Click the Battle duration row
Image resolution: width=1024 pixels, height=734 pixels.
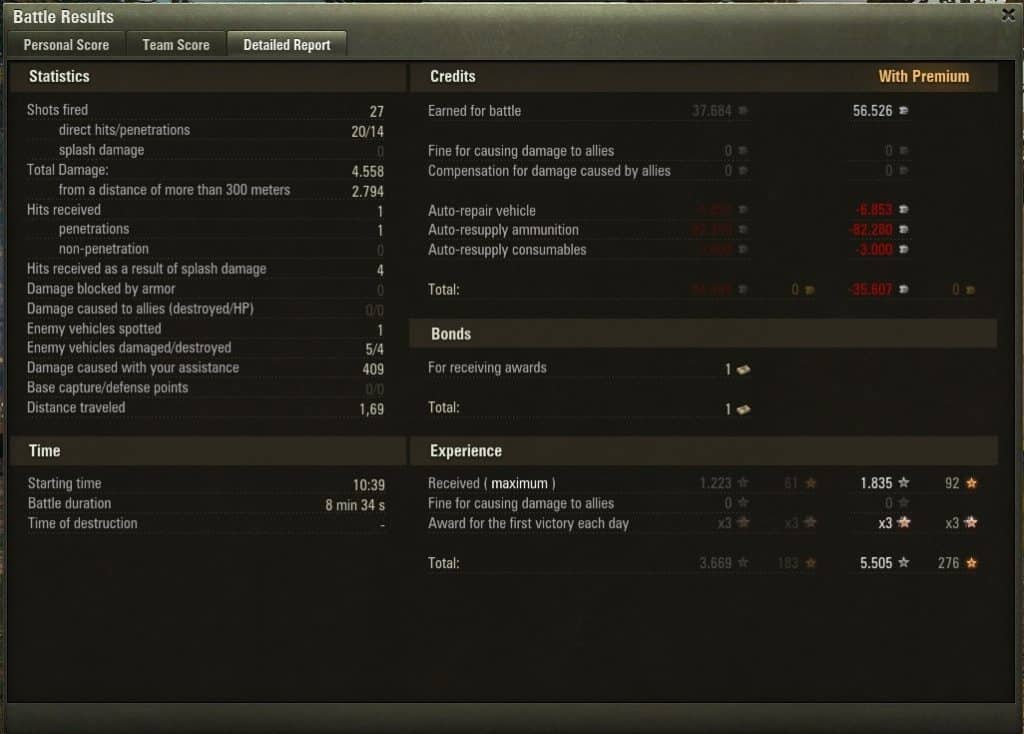(x=206, y=503)
